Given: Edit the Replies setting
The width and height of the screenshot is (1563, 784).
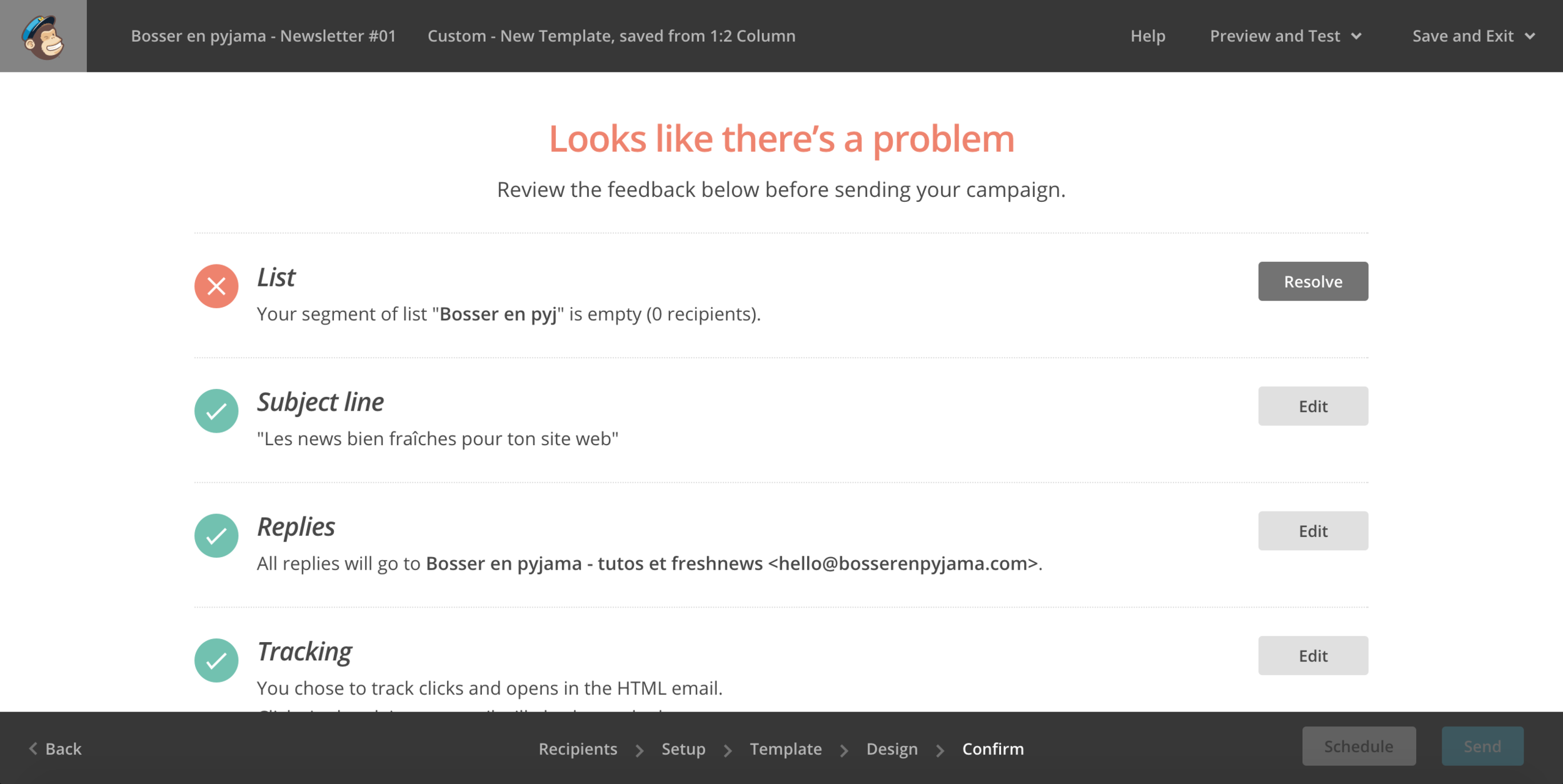Looking at the screenshot, I should pos(1313,531).
